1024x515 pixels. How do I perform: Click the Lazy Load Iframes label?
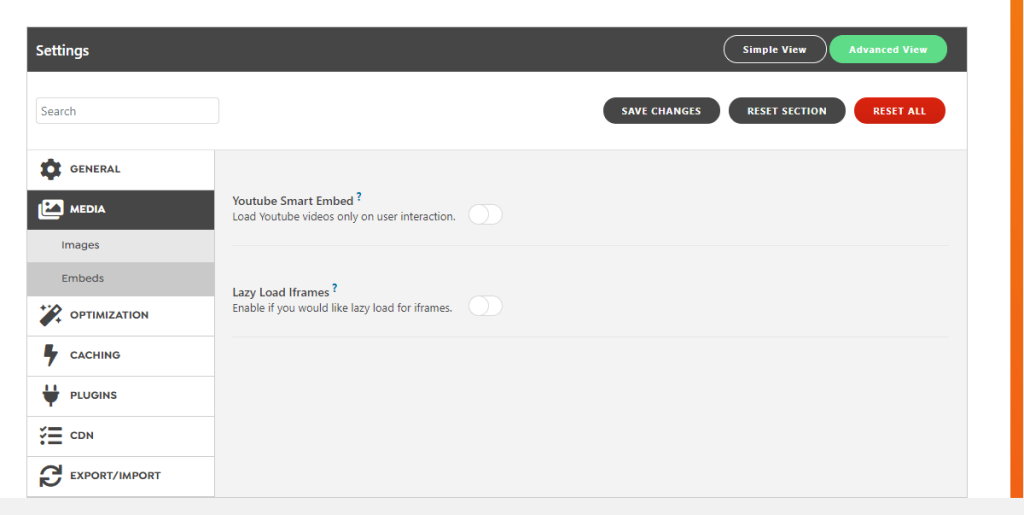281,292
